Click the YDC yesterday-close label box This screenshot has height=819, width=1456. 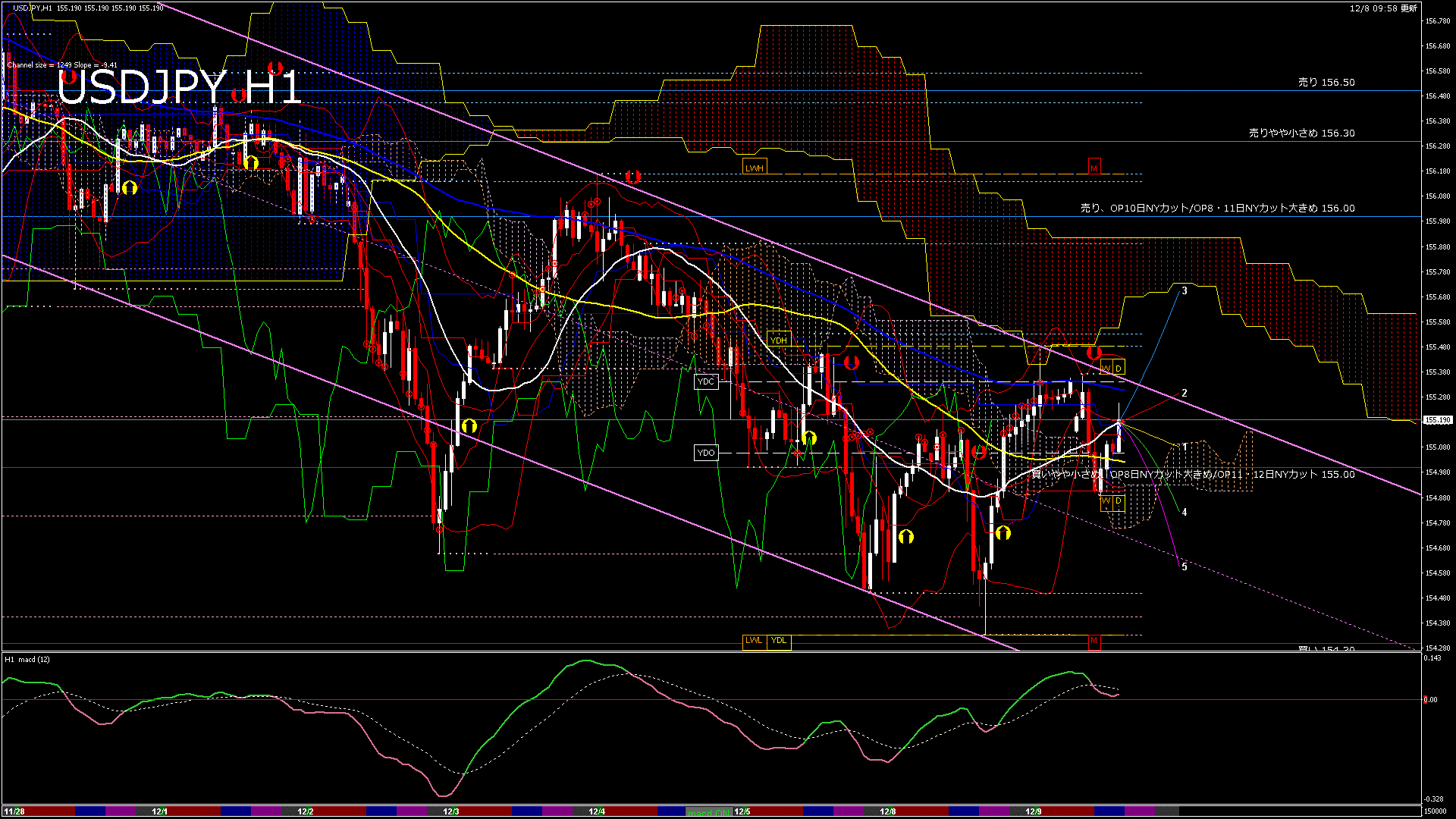click(x=705, y=381)
